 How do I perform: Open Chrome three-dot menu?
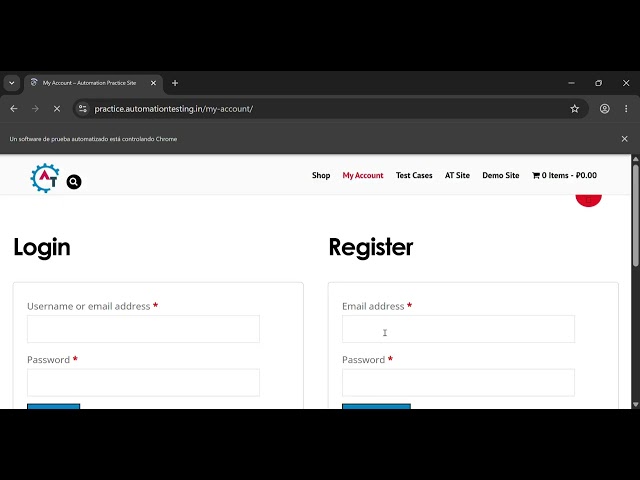click(x=626, y=109)
